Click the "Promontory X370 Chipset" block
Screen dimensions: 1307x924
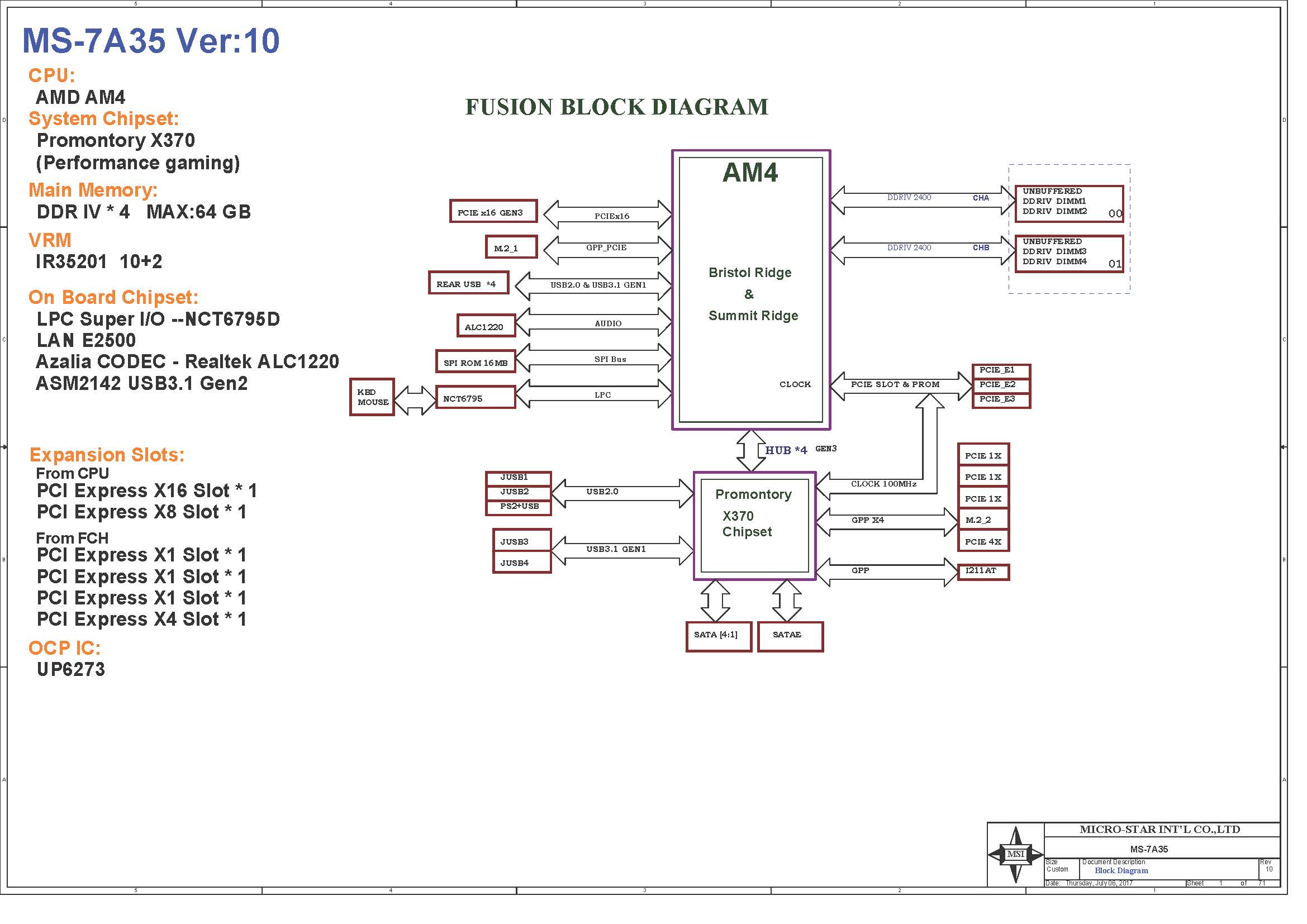[754, 526]
